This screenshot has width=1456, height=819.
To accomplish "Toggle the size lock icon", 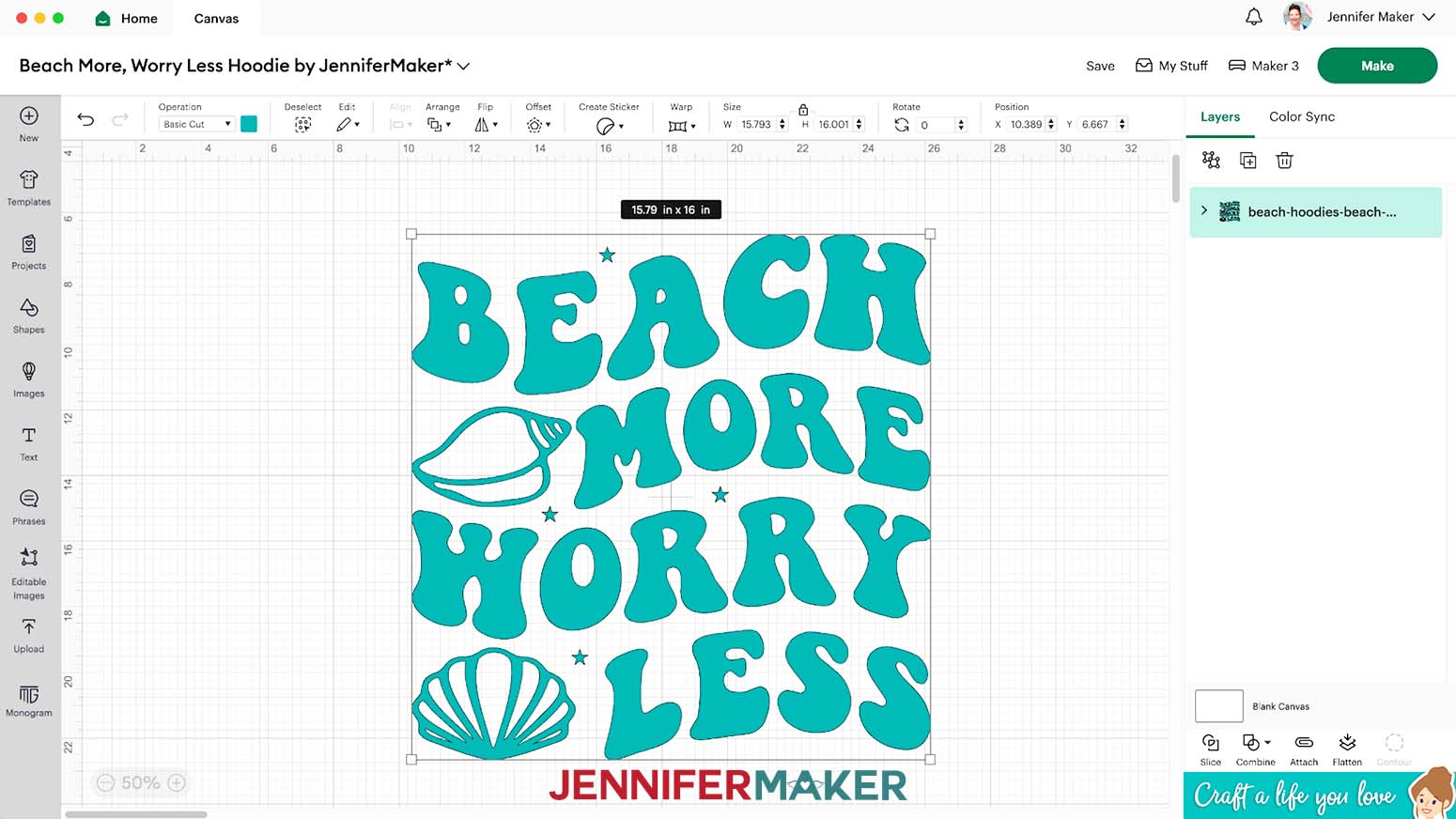I will 803,109.
